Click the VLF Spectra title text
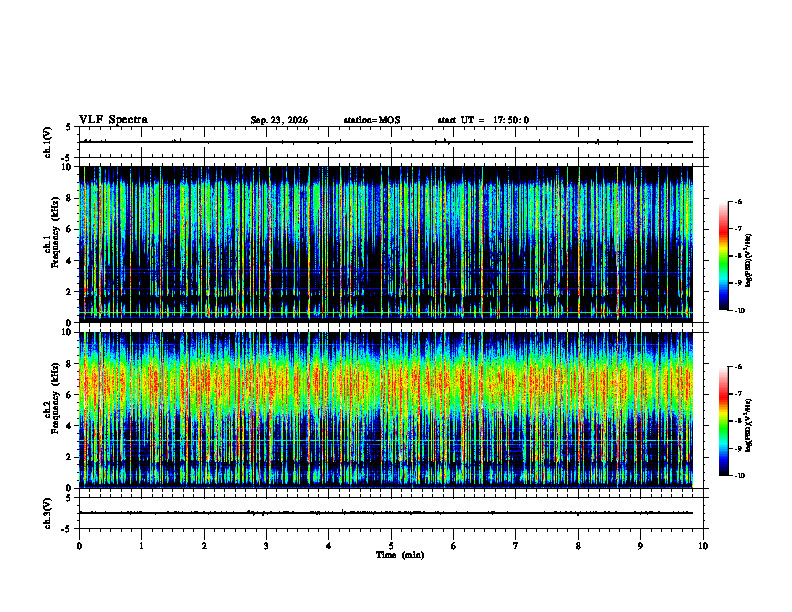792x612 pixels. click(x=113, y=120)
